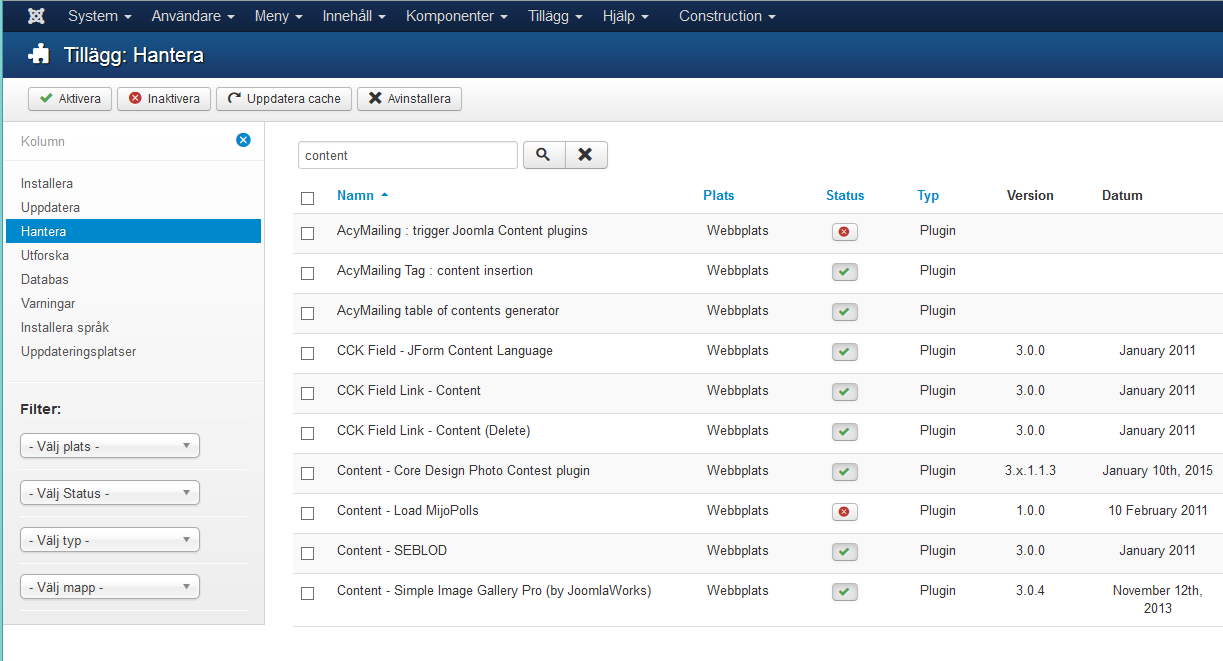Click the Version column header

[1030, 196]
